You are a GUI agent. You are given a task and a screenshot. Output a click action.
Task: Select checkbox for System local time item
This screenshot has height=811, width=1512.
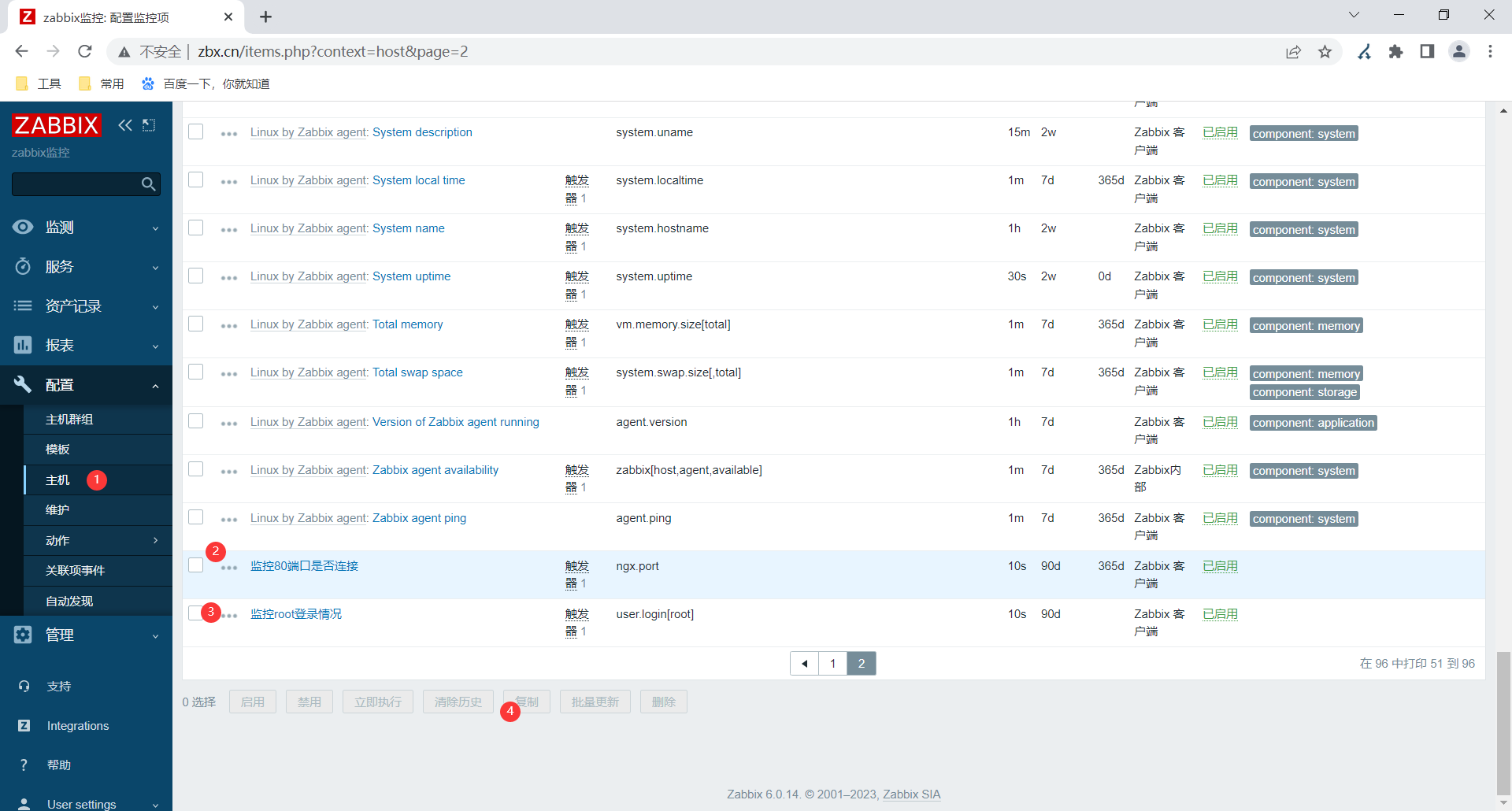click(196, 180)
